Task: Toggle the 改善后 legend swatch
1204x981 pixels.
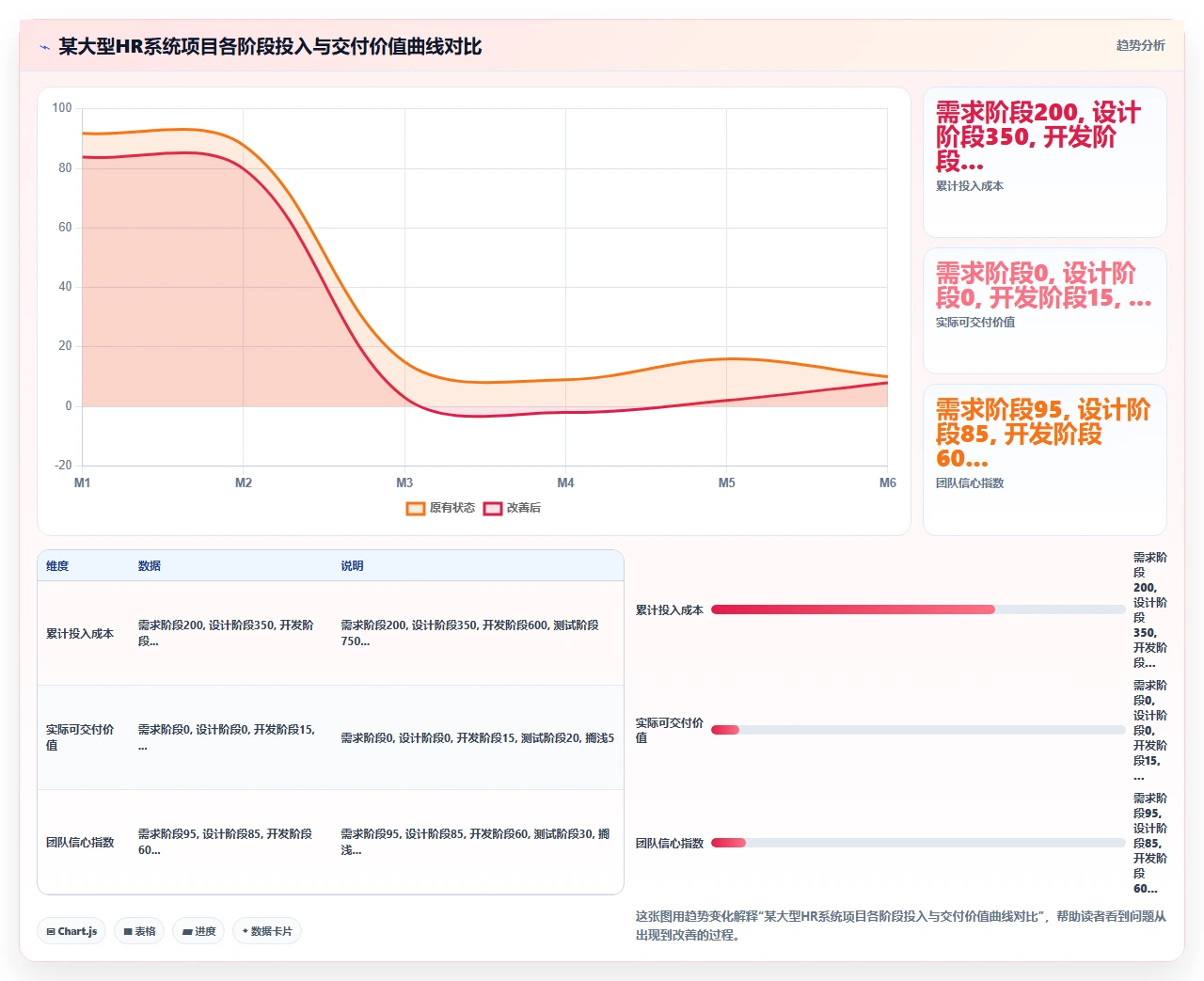Action: click(x=493, y=508)
